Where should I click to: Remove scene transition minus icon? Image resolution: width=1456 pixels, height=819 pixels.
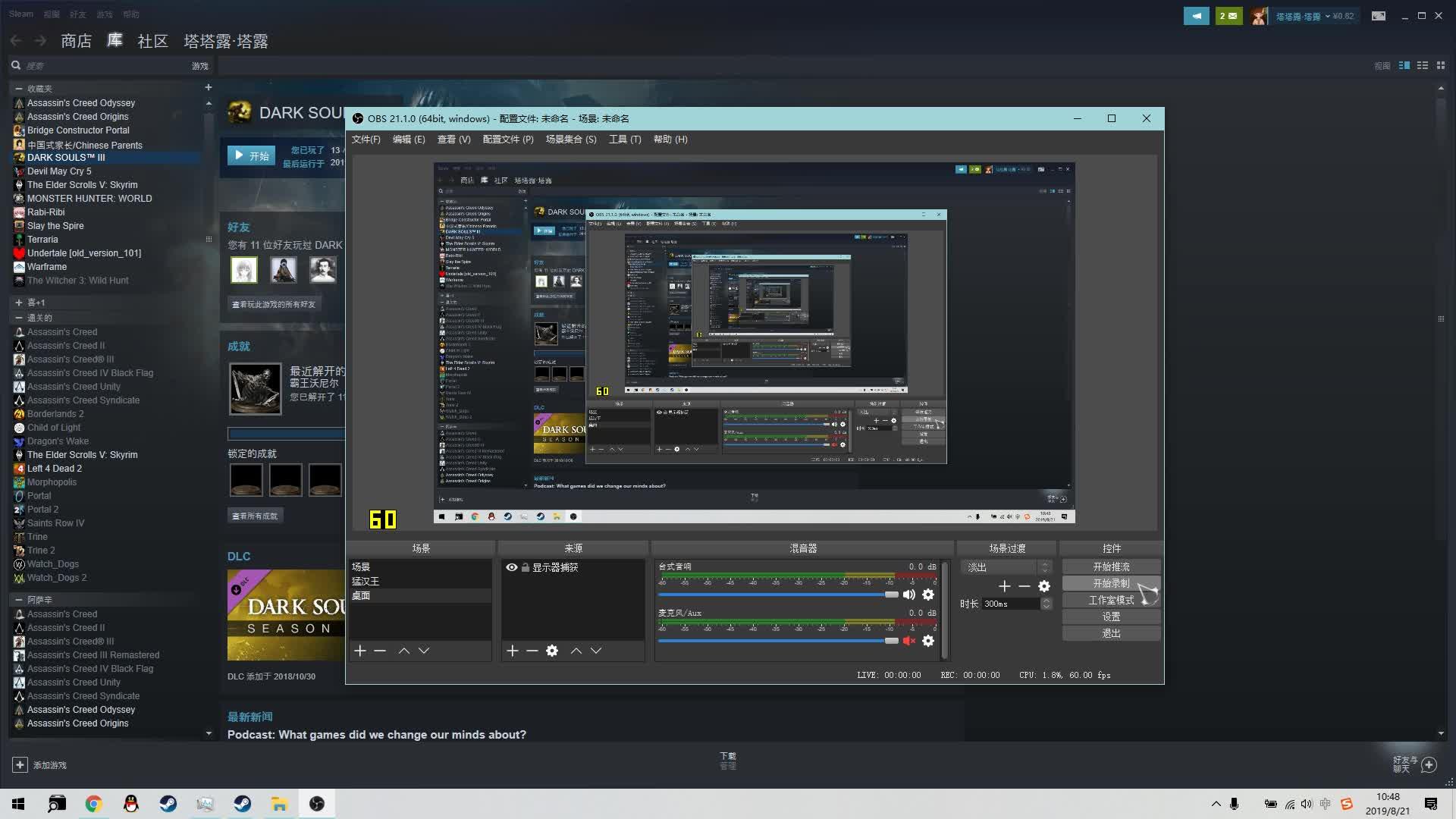pos(1025,586)
